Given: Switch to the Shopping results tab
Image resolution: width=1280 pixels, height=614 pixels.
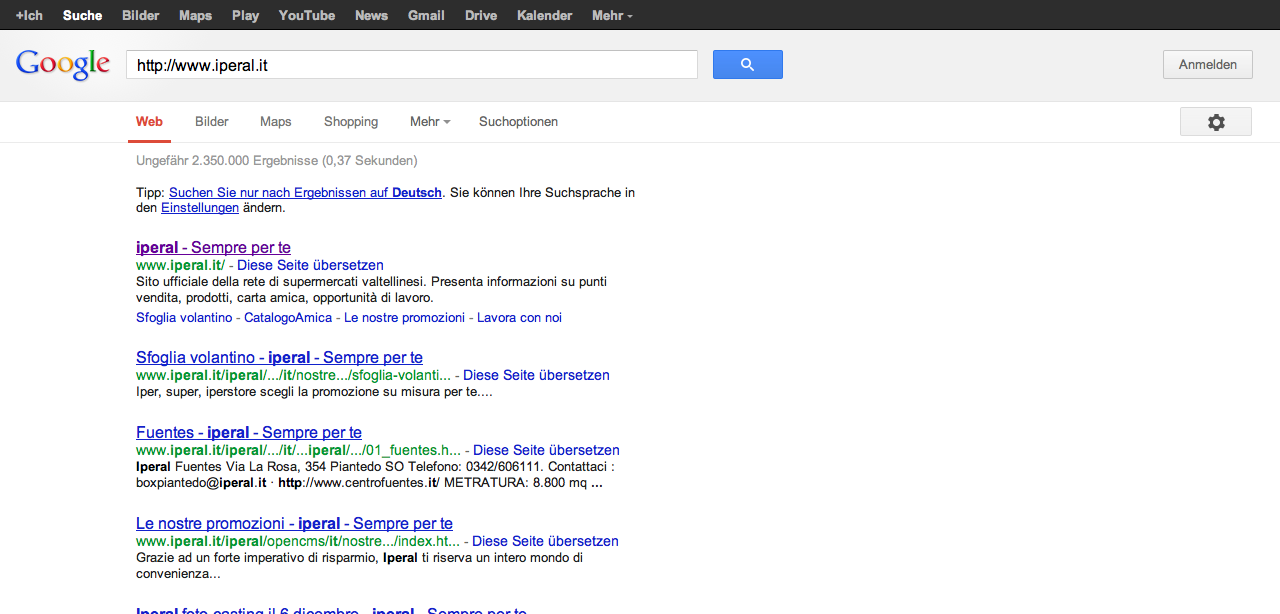Looking at the screenshot, I should [x=351, y=122].
